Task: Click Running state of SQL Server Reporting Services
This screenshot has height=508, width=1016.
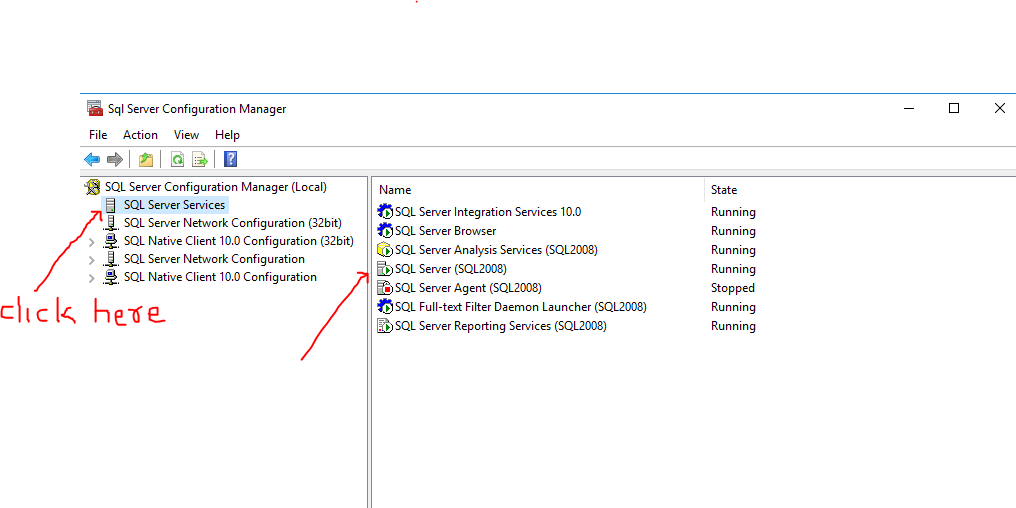Action: click(x=733, y=326)
